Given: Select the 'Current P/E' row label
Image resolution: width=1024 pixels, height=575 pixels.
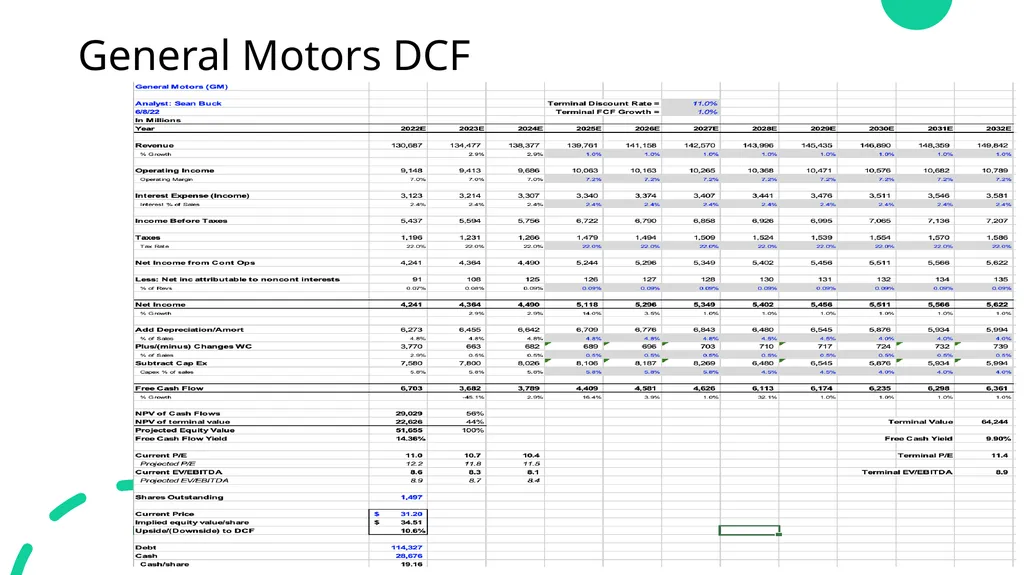Looking at the screenshot, I should point(161,455).
